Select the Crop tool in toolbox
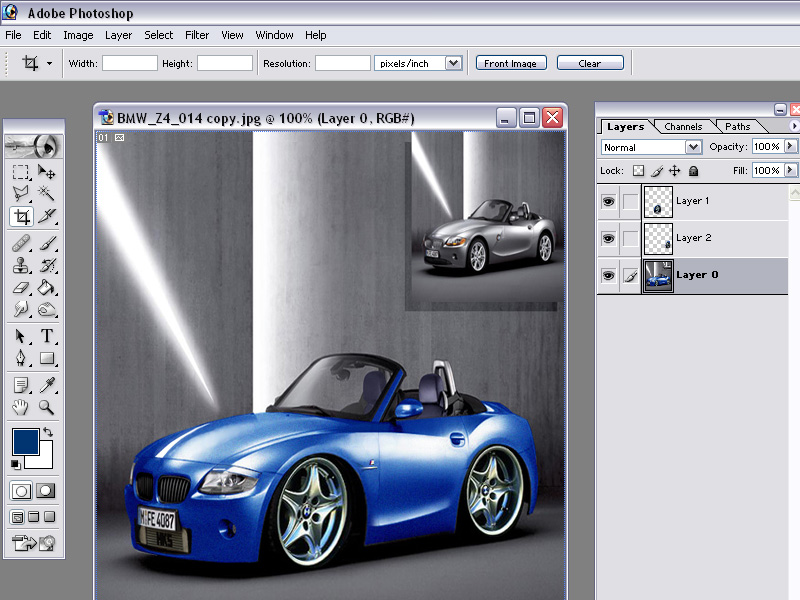The width and height of the screenshot is (800, 600). (x=21, y=216)
